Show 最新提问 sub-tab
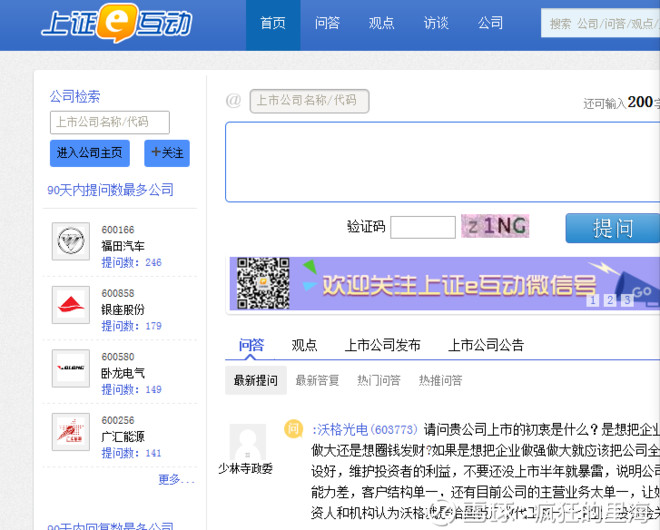The image size is (660, 530). pyautogui.click(x=256, y=381)
